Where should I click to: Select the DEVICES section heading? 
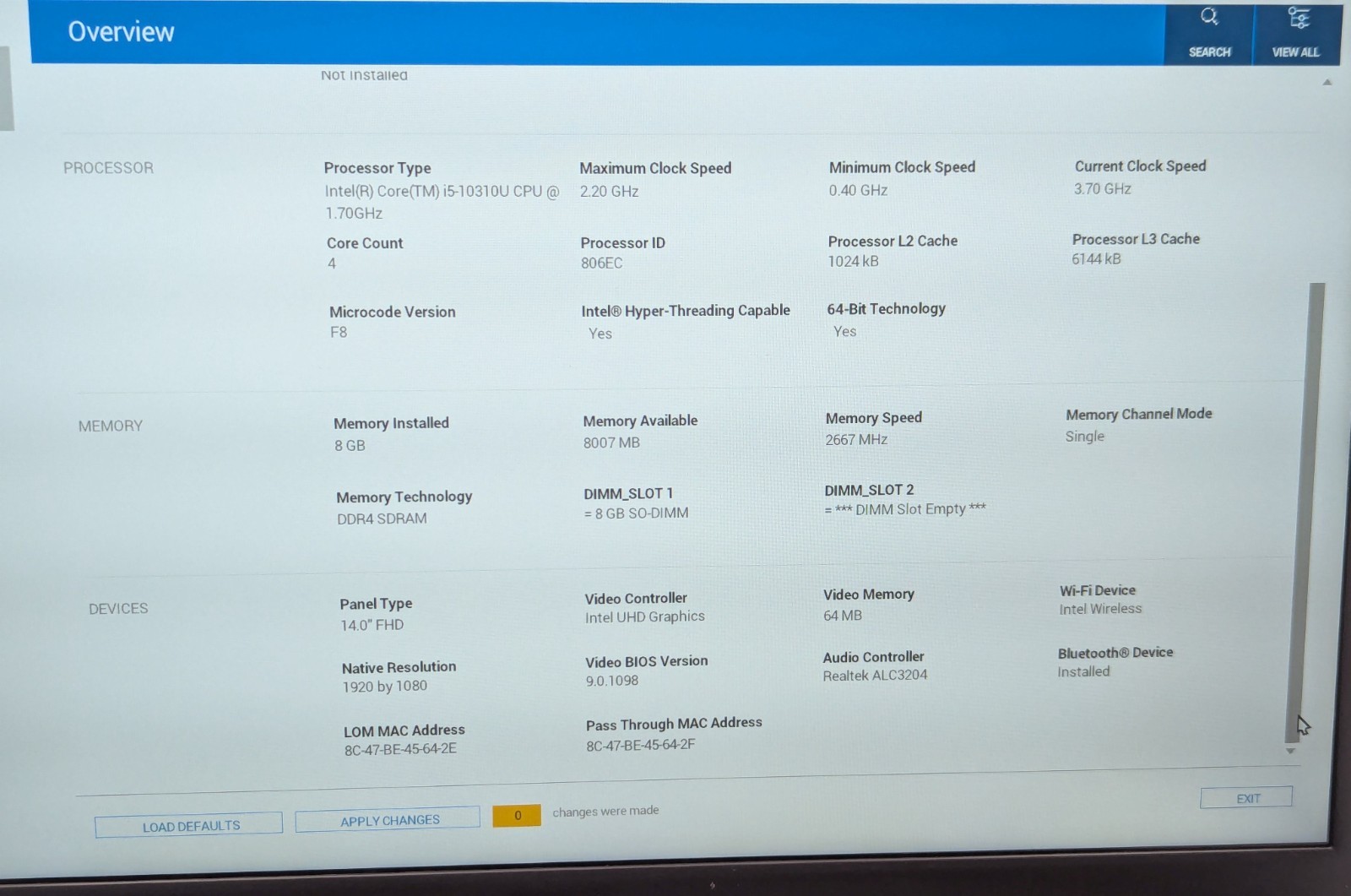(x=118, y=609)
